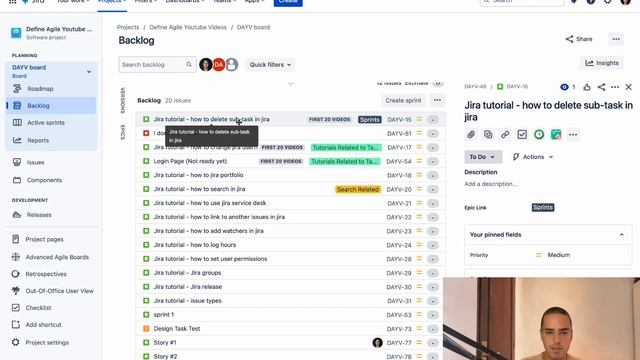Open the board more menu near Share

click(616, 39)
